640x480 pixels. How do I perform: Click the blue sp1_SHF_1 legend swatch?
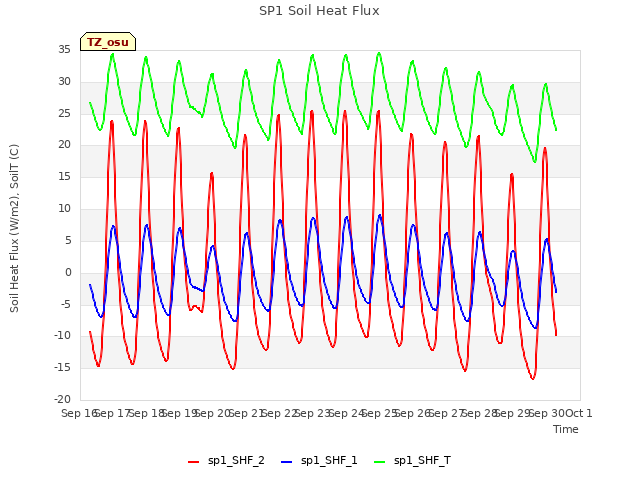pyautogui.click(x=287, y=462)
